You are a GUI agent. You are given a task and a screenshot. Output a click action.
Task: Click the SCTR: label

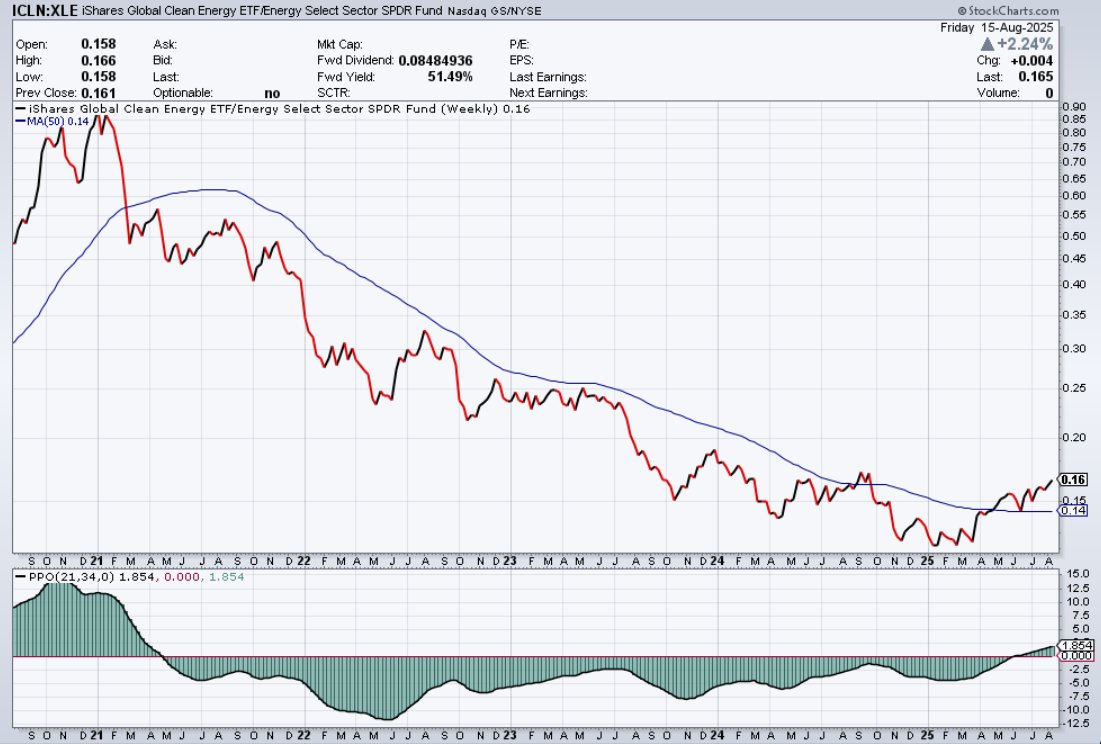(334, 93)
